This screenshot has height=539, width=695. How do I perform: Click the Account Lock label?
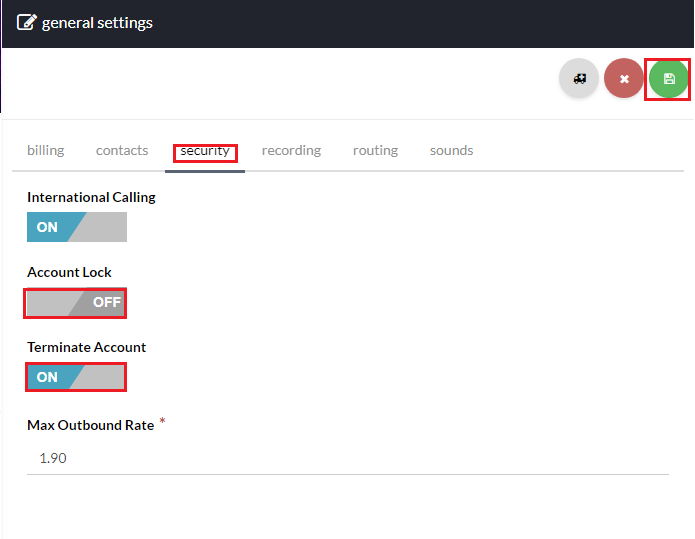click(69, 272)
